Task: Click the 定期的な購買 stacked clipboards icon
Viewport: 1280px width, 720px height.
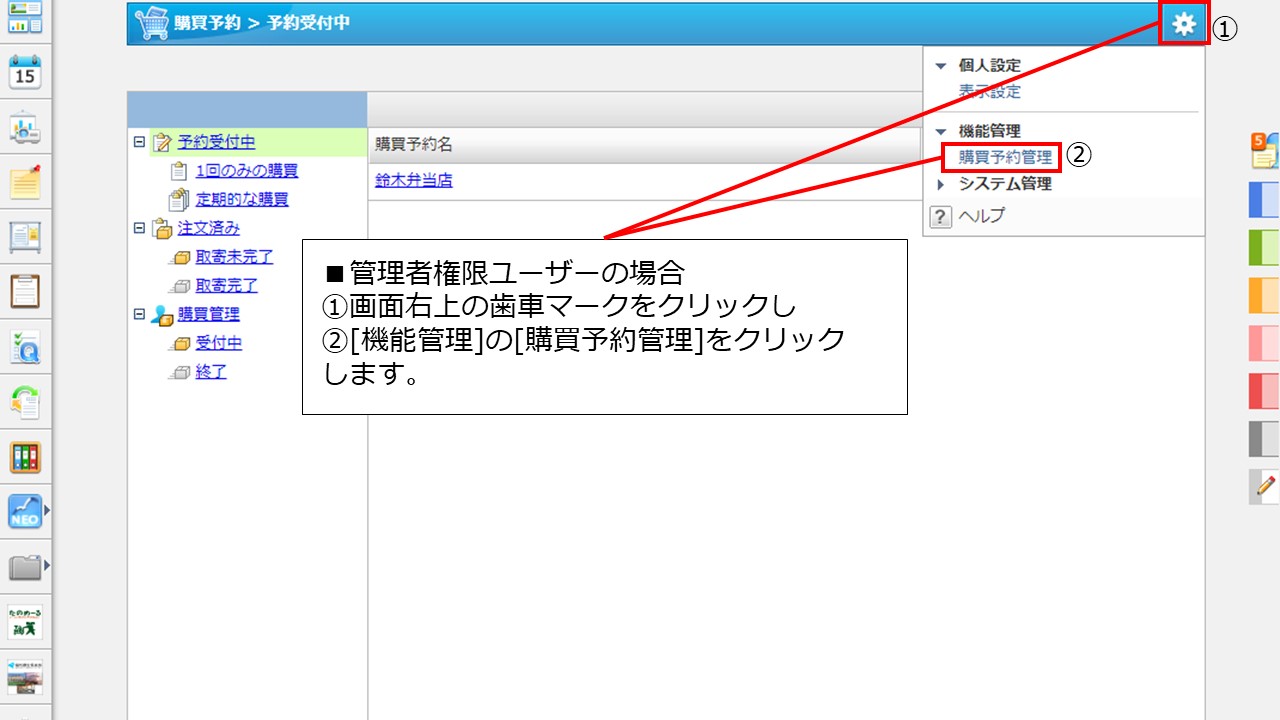Action: click(x=179, y=200)
